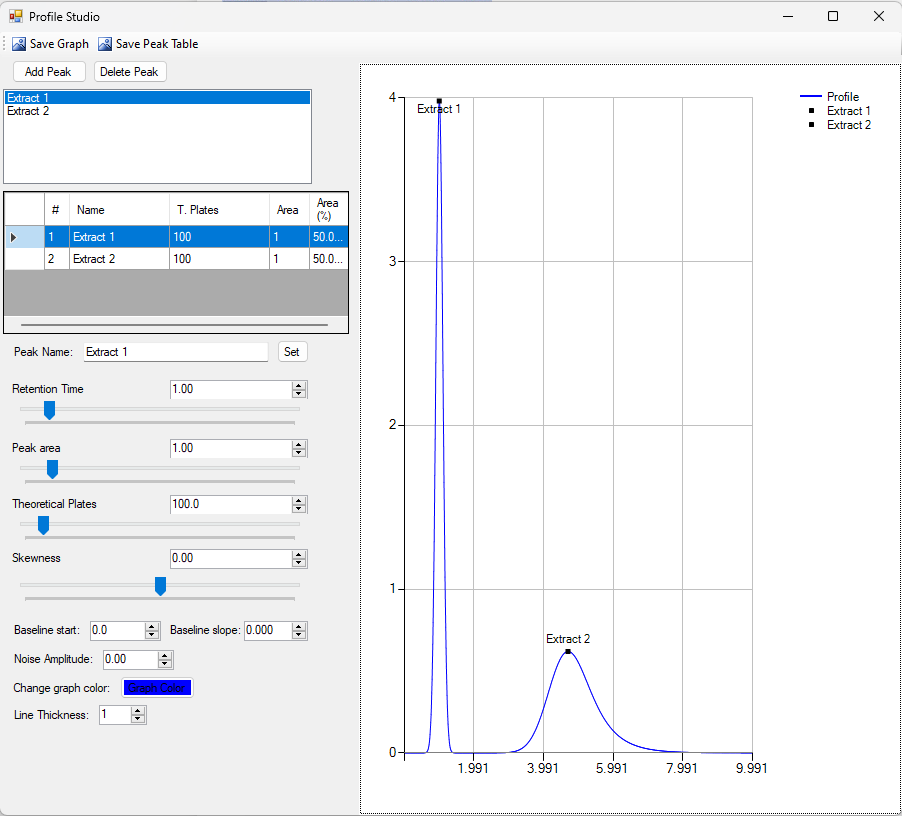Decrease Skewness using spinner down arrow

(299, 563)
